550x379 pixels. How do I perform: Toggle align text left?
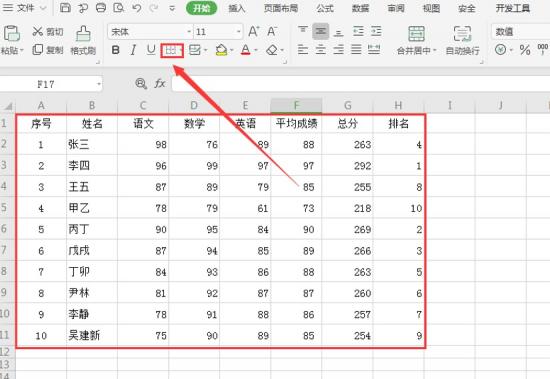click(x=303, y=49)
